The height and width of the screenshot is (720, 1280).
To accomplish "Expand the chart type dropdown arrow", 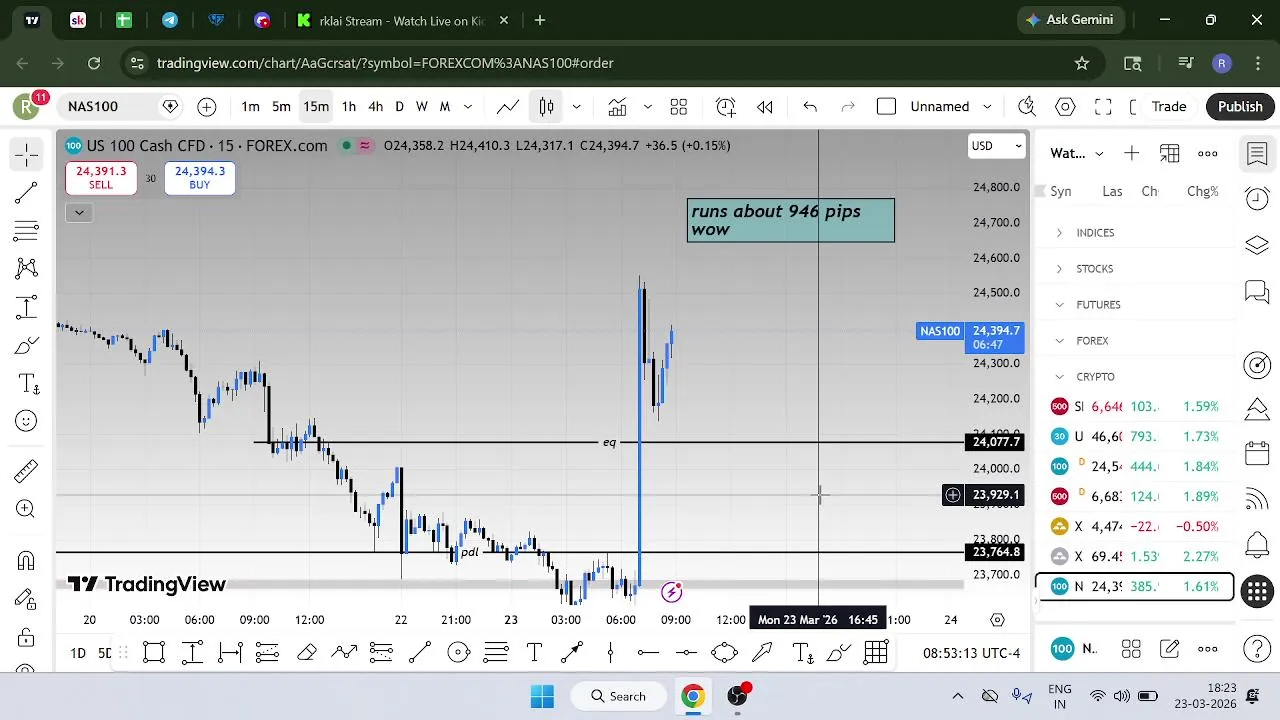I will (x=576, y=107).
